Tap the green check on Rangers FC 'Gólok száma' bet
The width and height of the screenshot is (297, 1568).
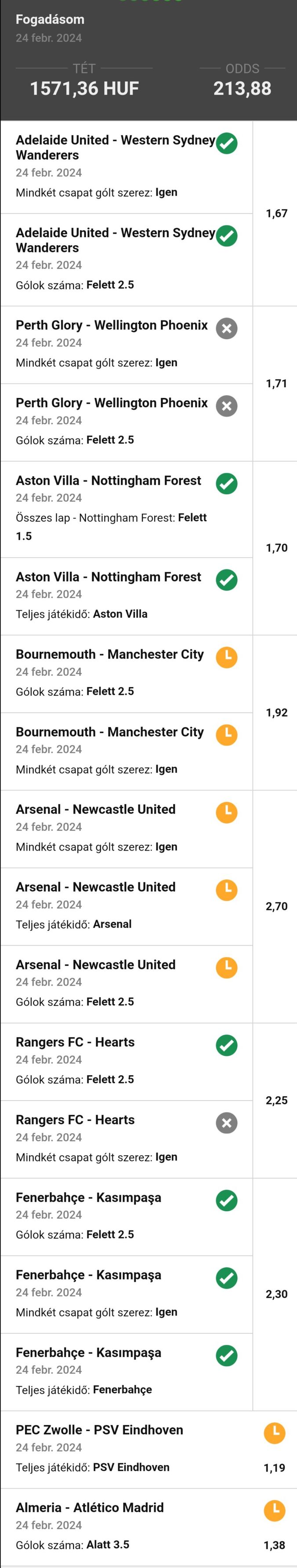click(227, 1045)
